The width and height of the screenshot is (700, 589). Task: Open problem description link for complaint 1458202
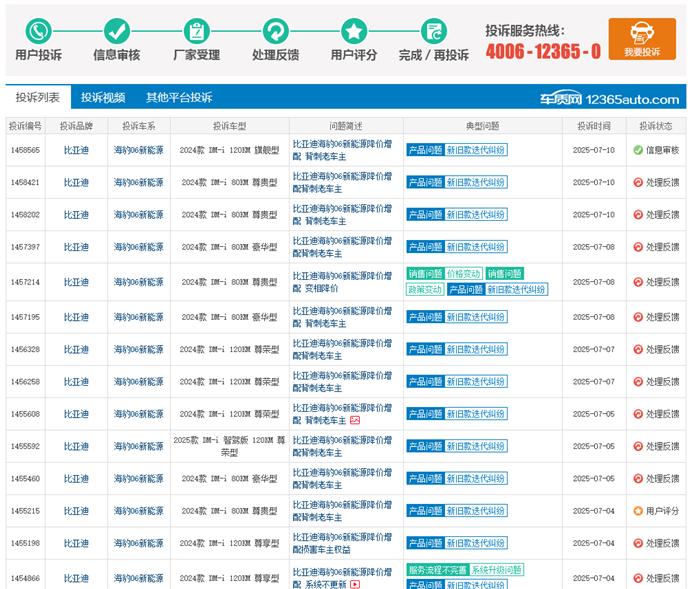point(342,215)
